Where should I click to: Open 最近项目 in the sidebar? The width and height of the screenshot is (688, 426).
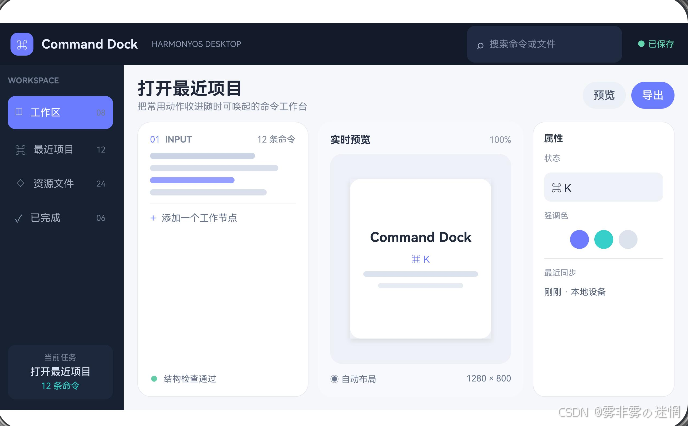click(61, 150)
